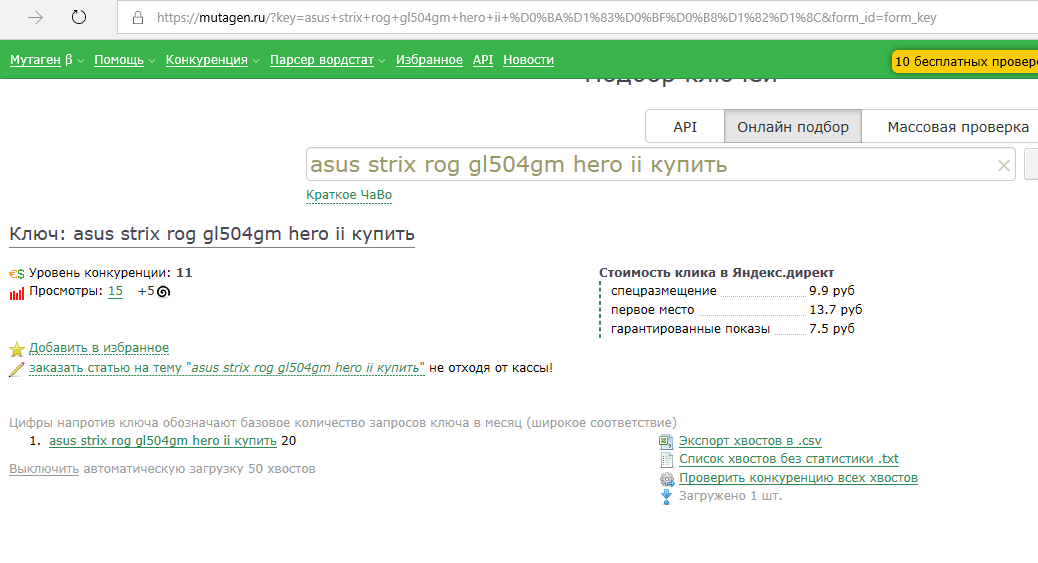Click the Ключ heading text
Screen dimensions: 1038x563
(x=212, y=234)
